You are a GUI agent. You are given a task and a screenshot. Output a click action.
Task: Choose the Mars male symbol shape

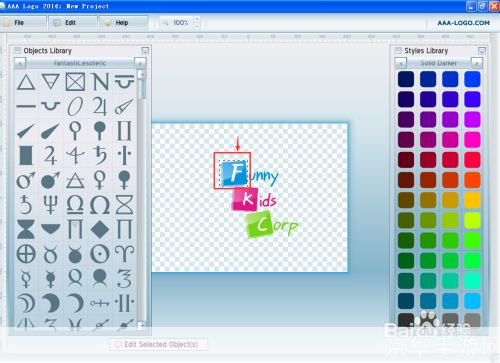26,180
